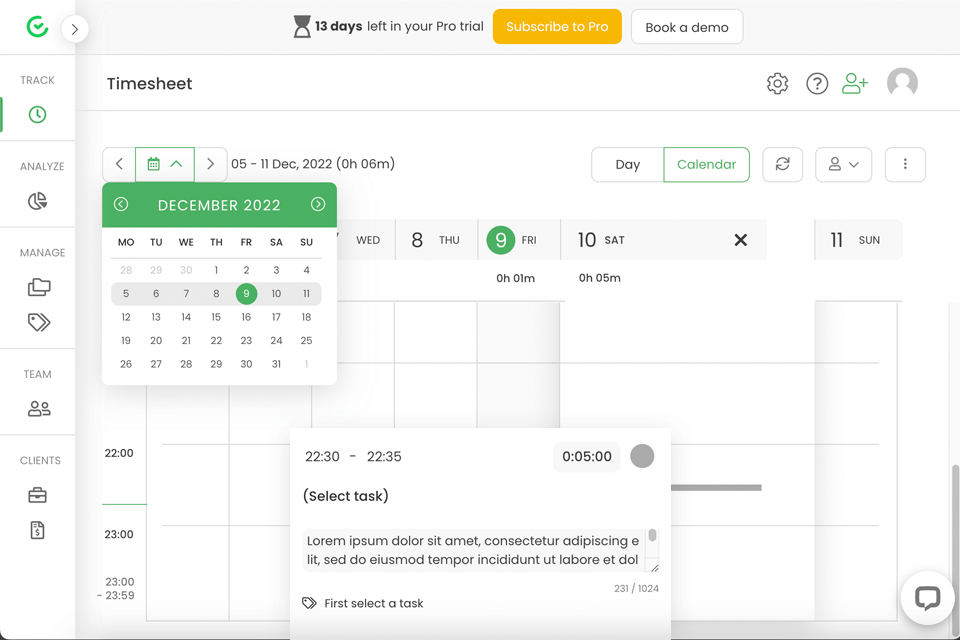Viewport: 960px width, 640px height.
Task: Open the Manage projects folder icon
Action: [39, 287]
